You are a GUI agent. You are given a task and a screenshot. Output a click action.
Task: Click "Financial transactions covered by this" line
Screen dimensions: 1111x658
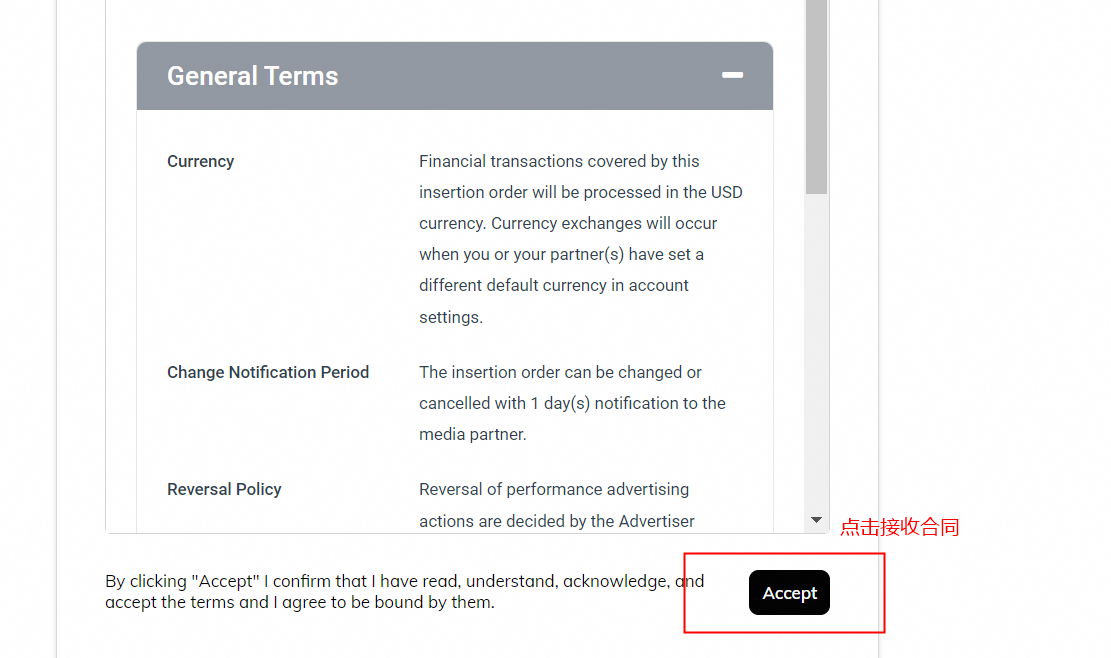pyautogui.click(x=559, y=161)
